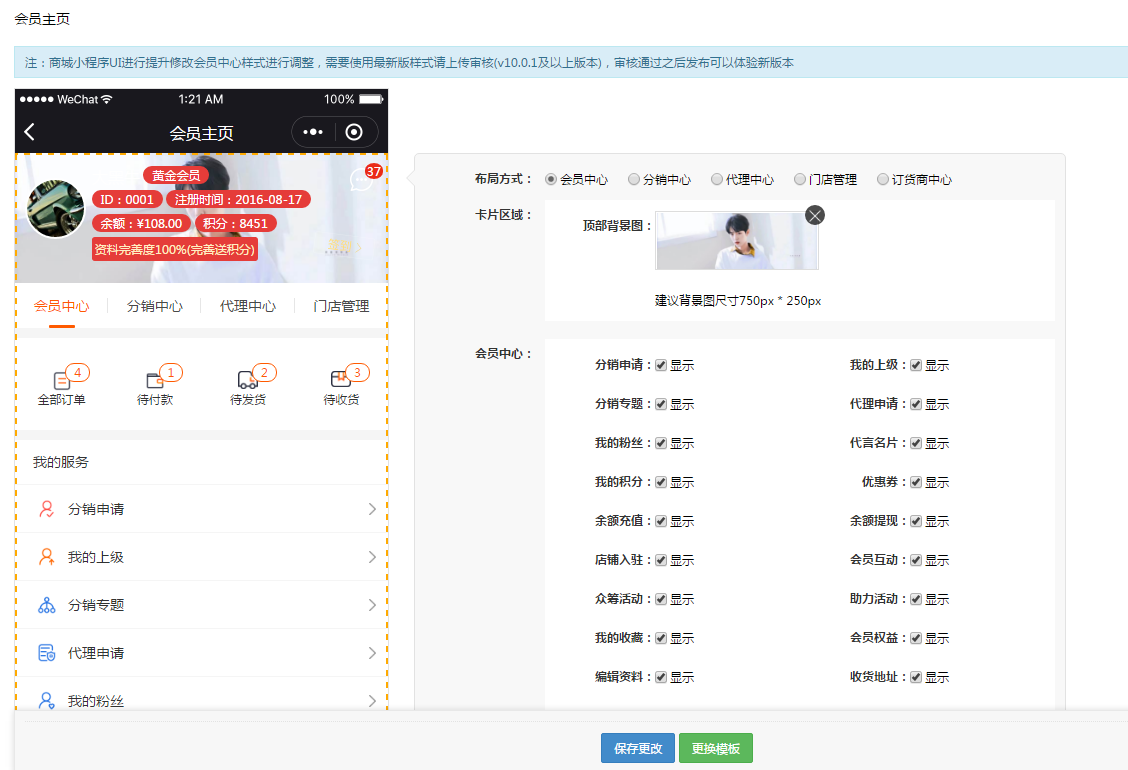Toggle 优惠券 显示 checkbox
This screenshot has height=770, width=1128.
(x=916, y=482)
